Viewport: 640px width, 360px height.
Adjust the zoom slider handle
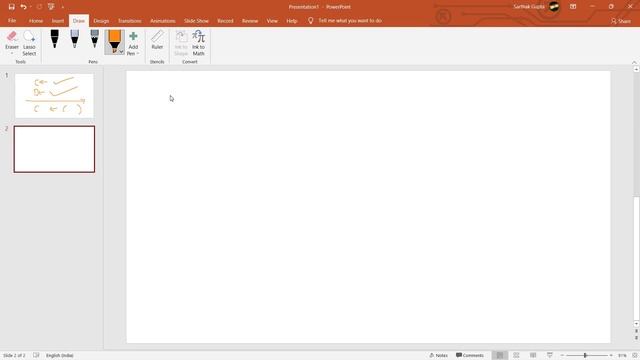point(585,356)
